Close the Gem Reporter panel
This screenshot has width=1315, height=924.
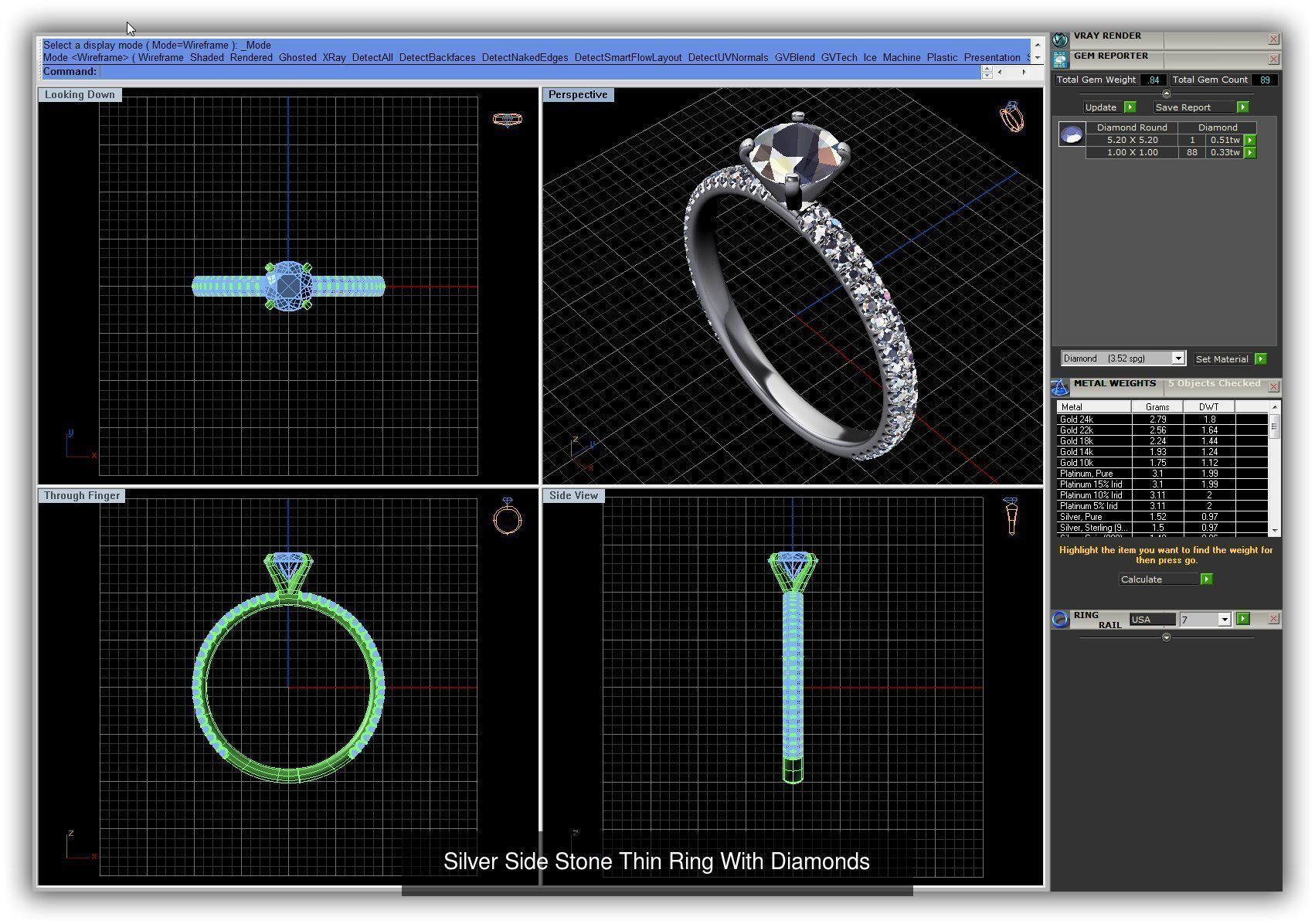point(1273,59)
